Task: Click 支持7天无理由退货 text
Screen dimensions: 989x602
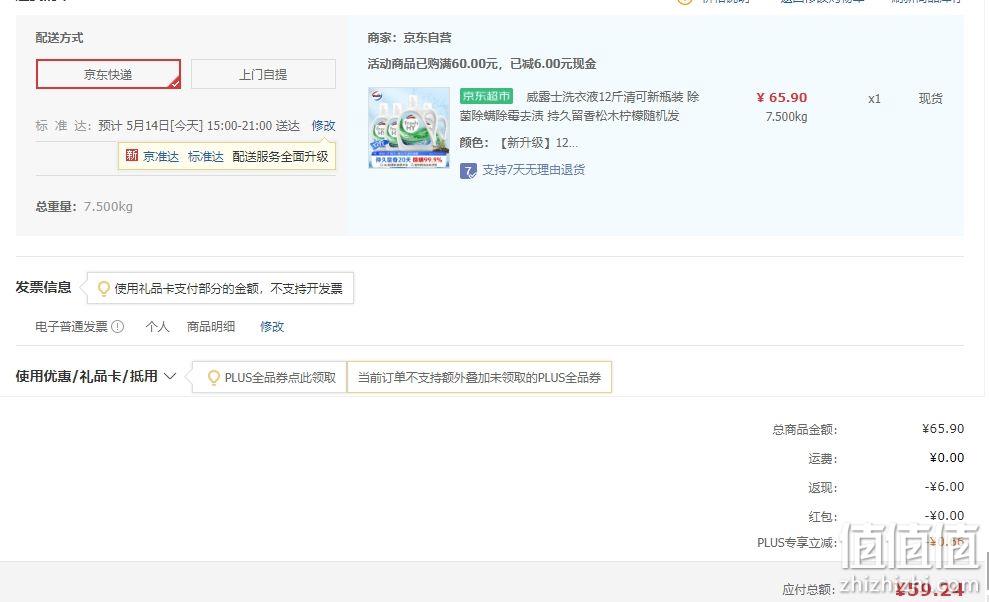Action: [534, 170]
